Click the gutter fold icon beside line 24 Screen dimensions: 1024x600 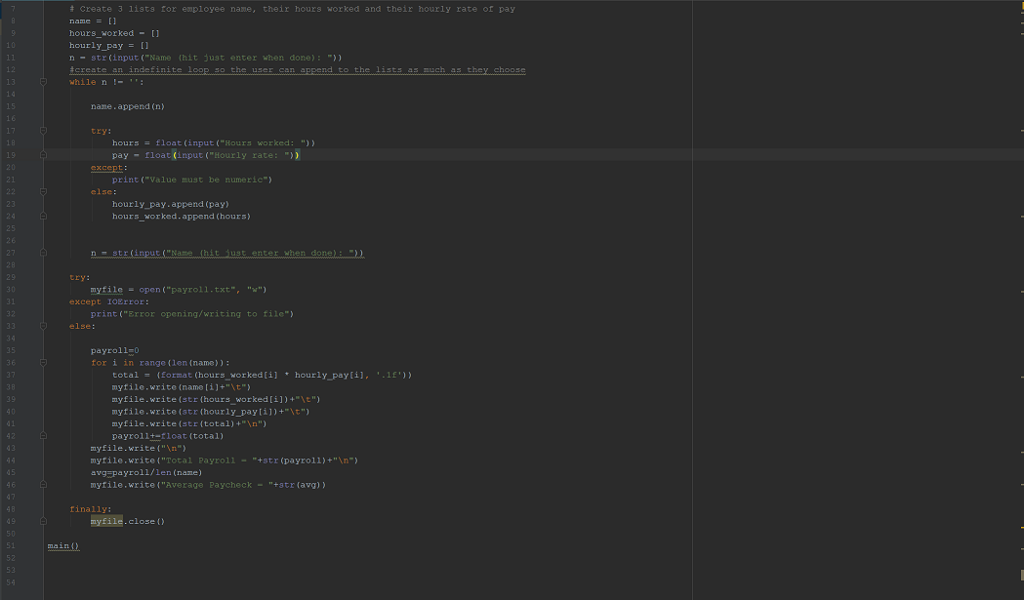pos(41,215)
